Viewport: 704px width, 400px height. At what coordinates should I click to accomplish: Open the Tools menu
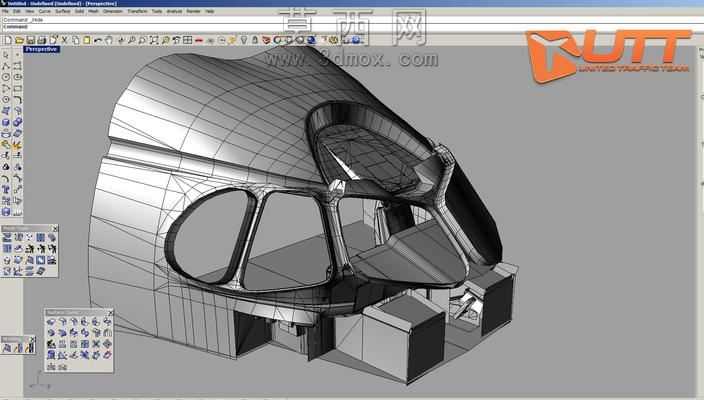click(157, 11)
